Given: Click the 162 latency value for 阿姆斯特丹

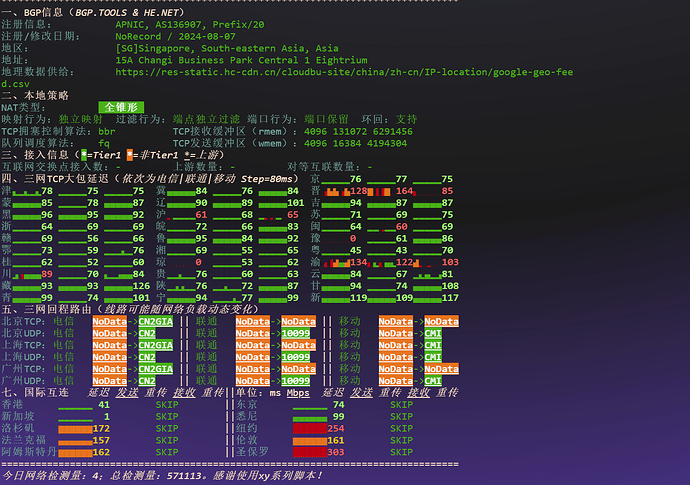Looking at the screenshot, I should point(101,452).
